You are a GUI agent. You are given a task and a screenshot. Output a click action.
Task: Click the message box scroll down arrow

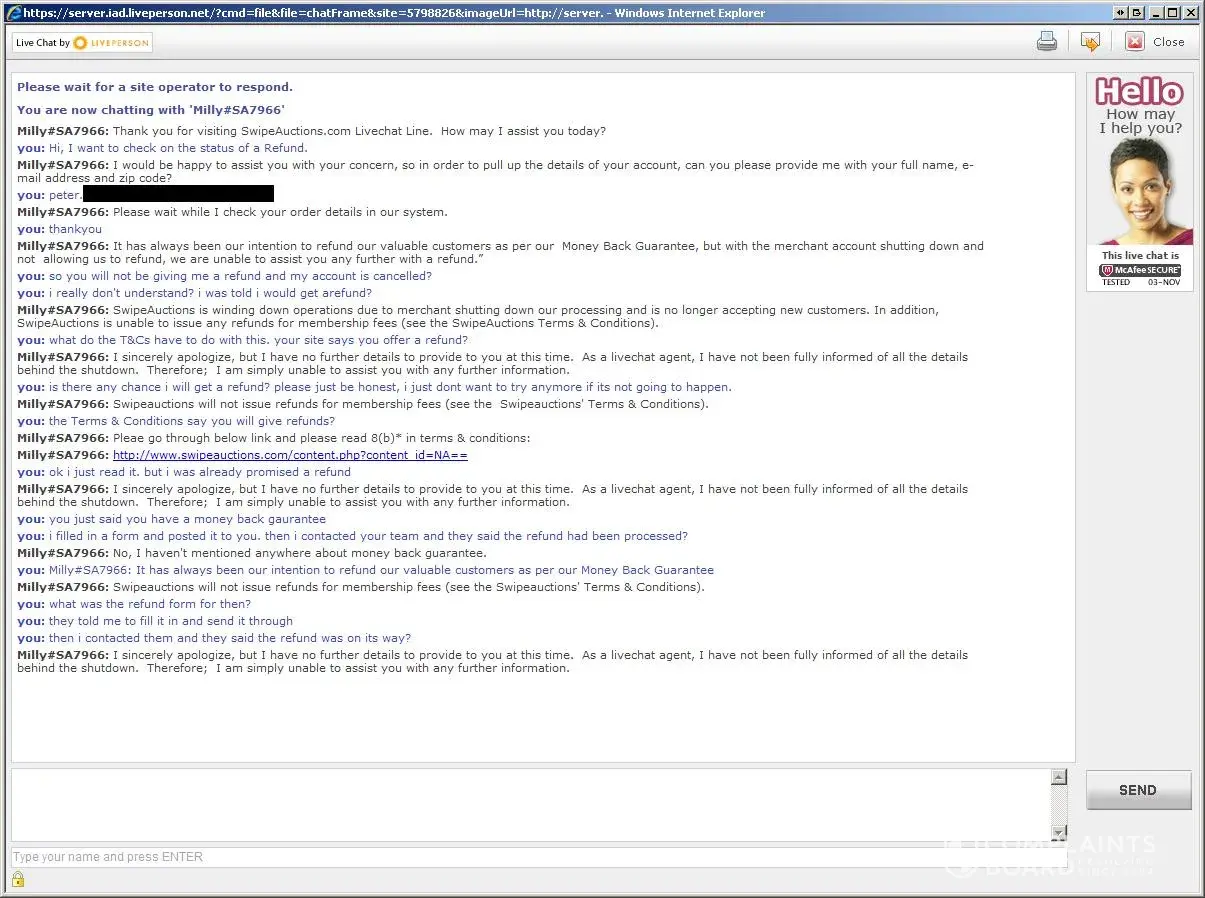(1059, 832)
